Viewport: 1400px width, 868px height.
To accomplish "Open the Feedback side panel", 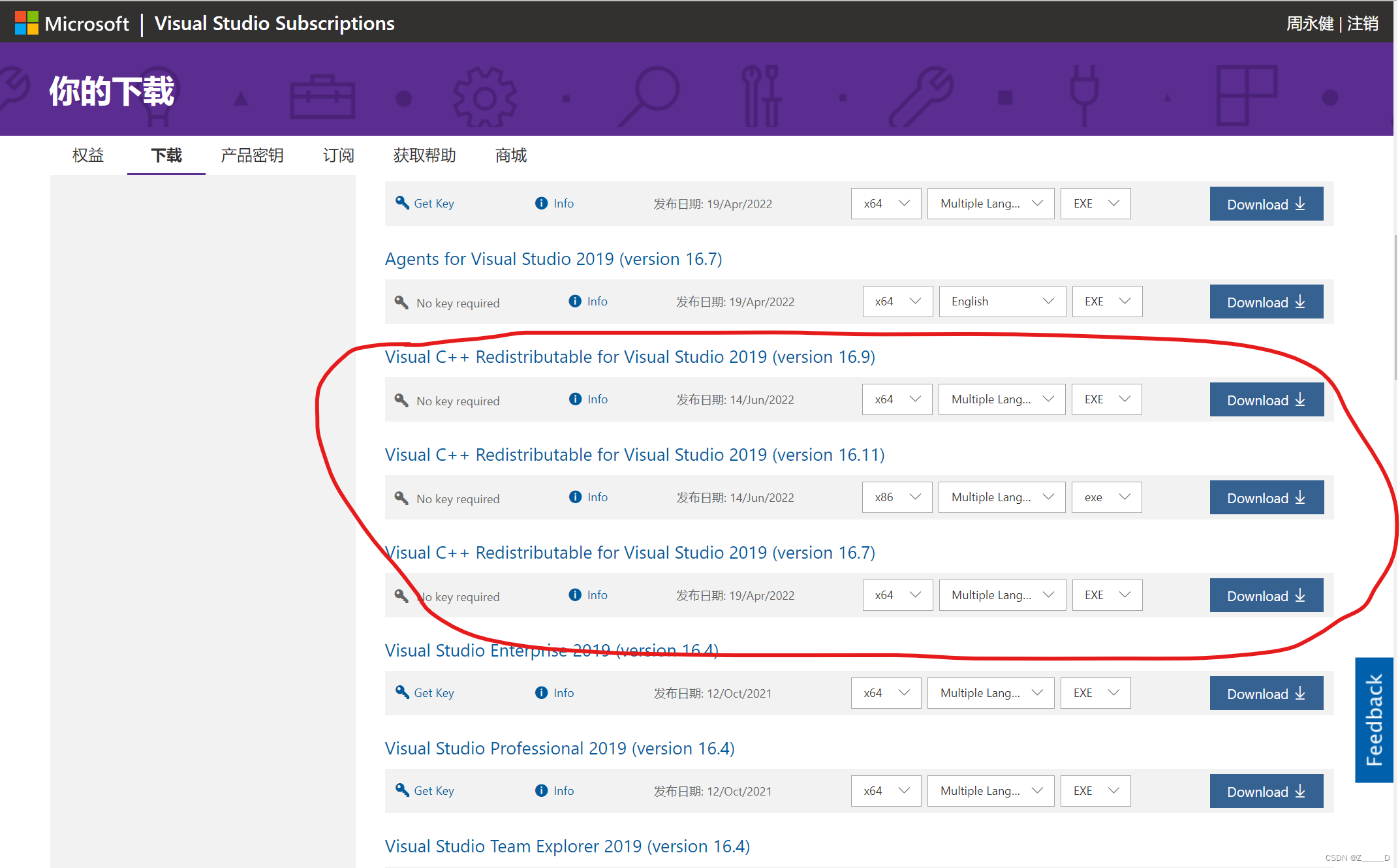I will tap(1374, 719).
